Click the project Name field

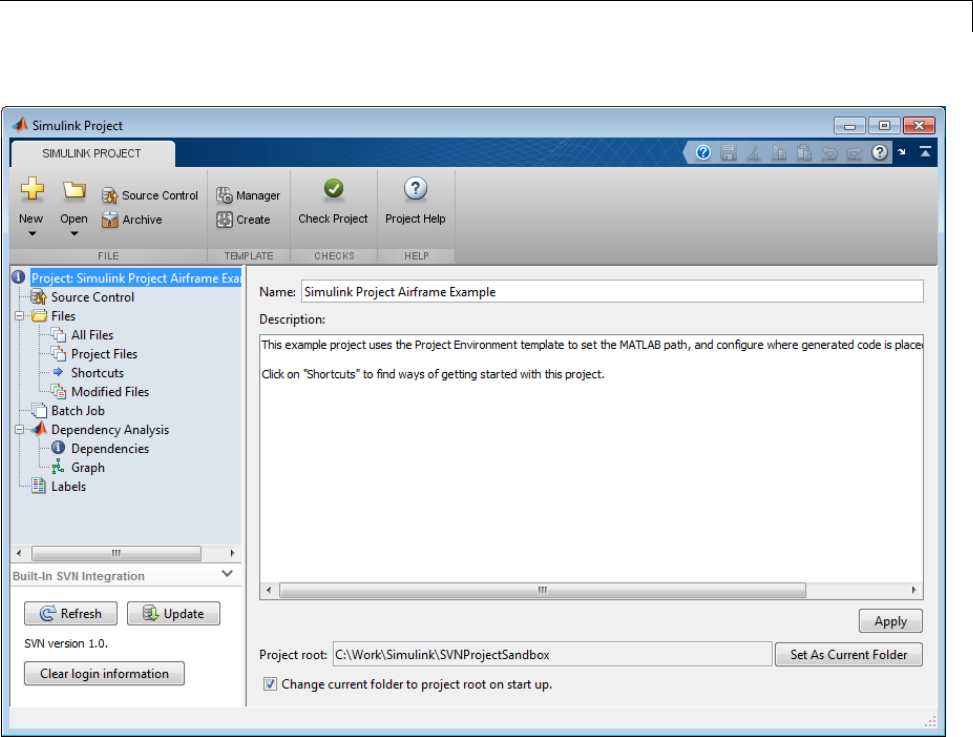(612, 292)
